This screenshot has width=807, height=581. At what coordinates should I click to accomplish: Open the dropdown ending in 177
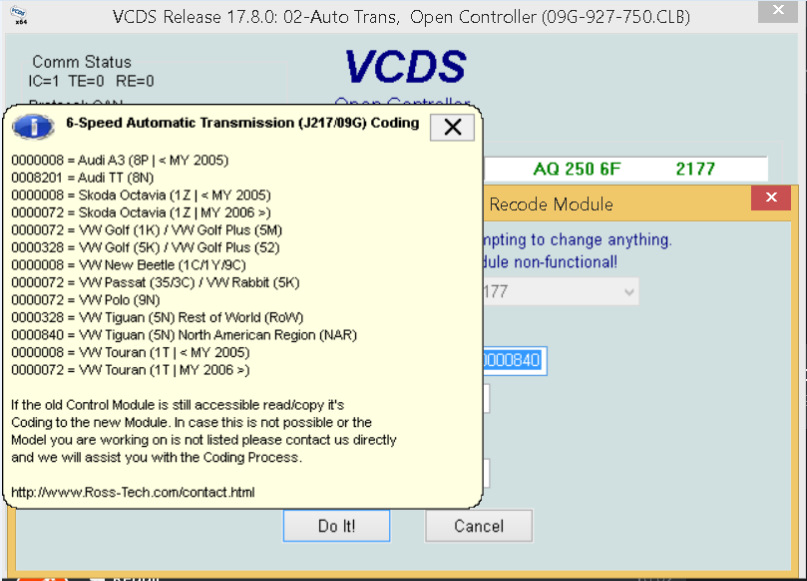coord(560,292)
